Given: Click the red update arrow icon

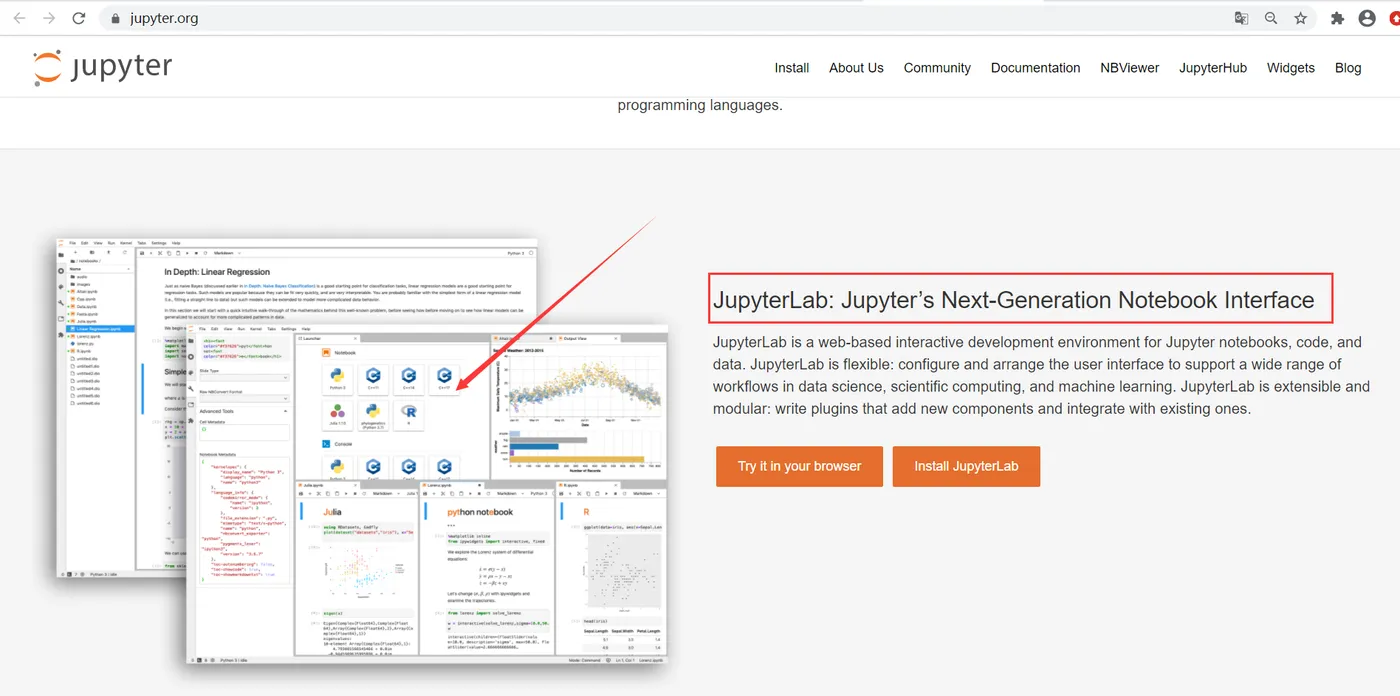Looking at the screenshot, I should pyautogui.click(x=1394, y=18).
